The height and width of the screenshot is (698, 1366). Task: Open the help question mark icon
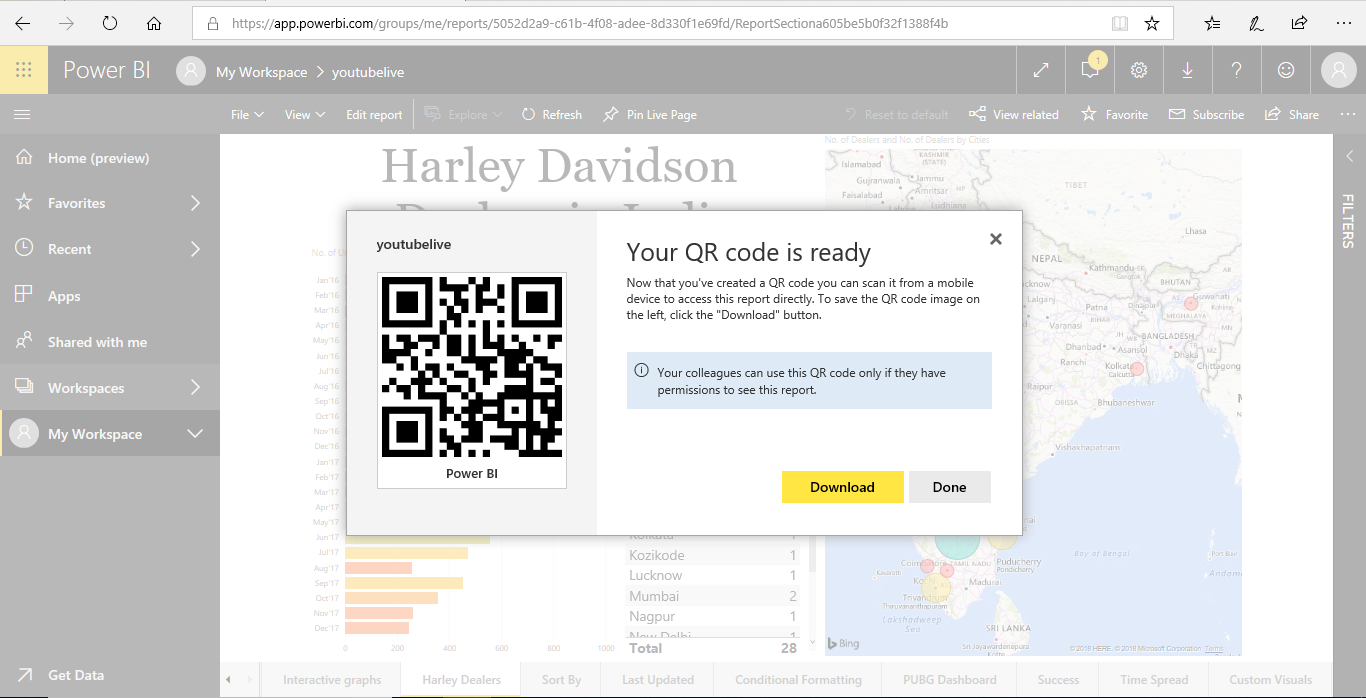(x=1237, y=70)
